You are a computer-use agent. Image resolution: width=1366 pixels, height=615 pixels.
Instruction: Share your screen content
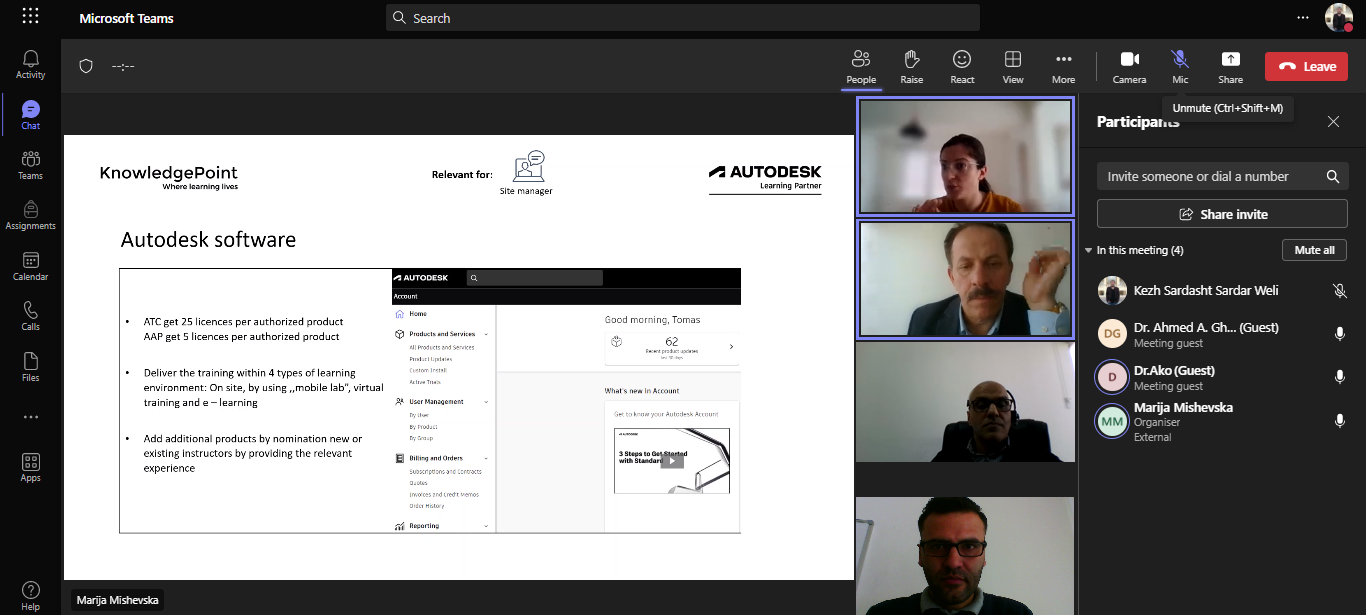coord(1230,67)
